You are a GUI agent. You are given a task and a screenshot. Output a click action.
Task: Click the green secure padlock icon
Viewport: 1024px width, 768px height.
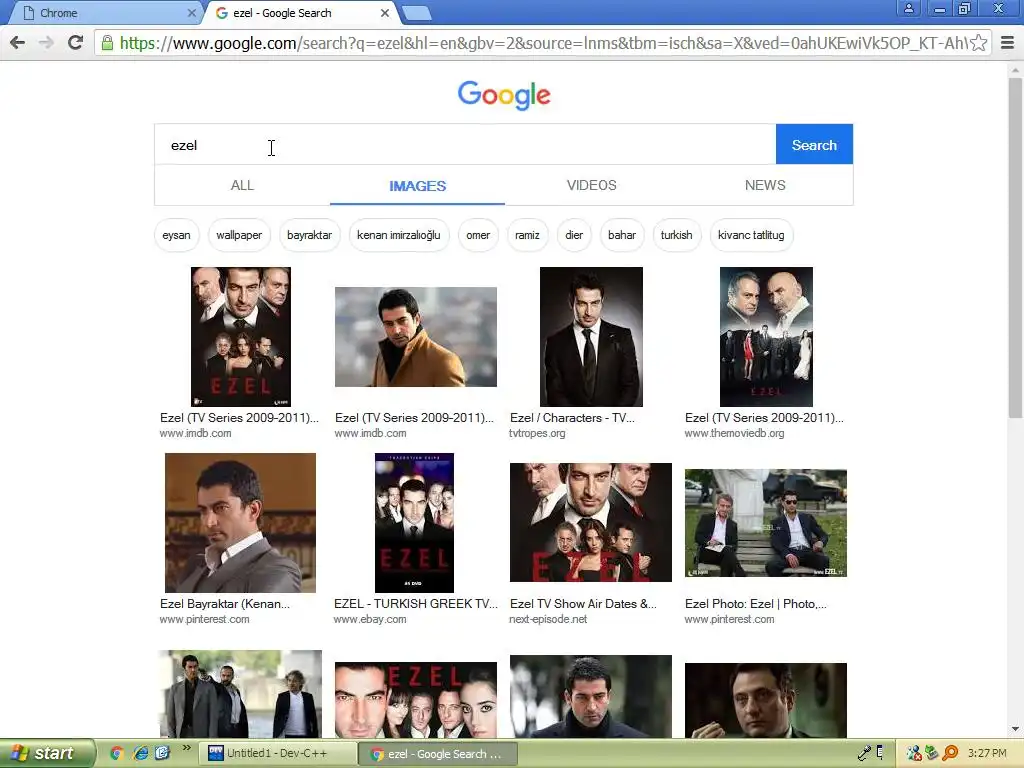coord(107,43)
